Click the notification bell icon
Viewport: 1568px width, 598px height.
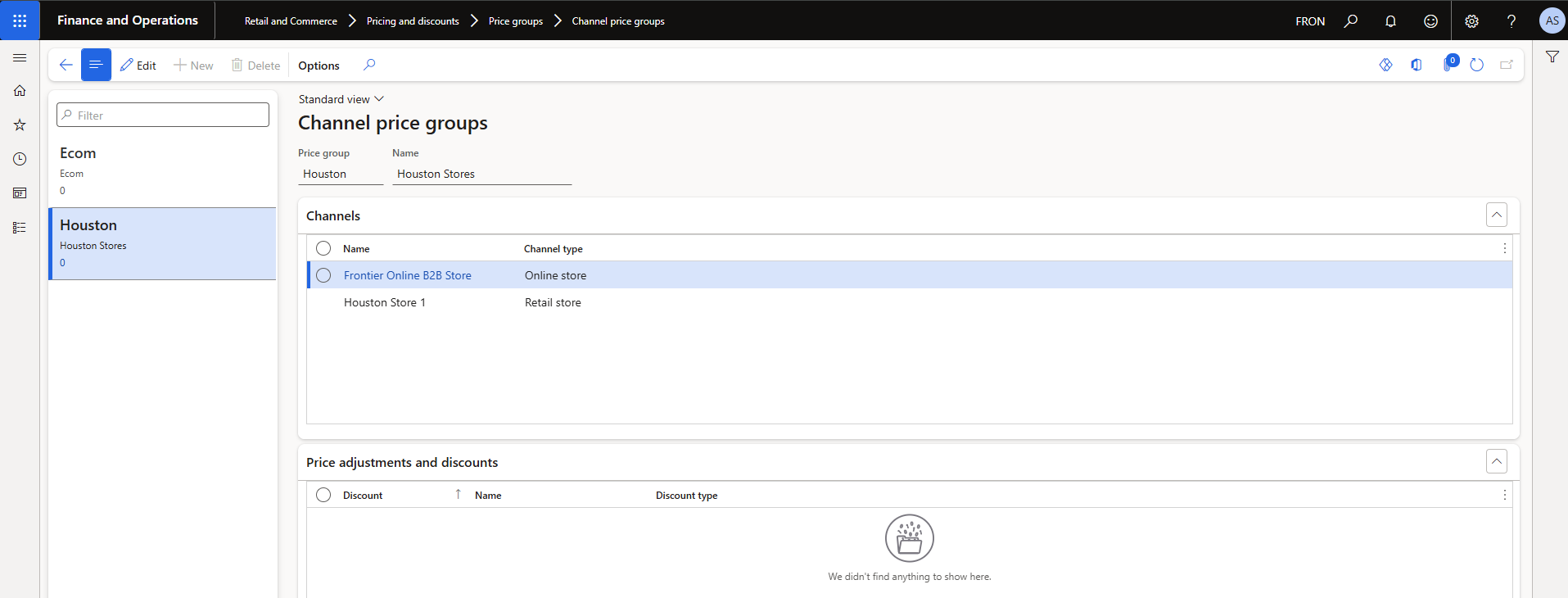click(1390, 21)
